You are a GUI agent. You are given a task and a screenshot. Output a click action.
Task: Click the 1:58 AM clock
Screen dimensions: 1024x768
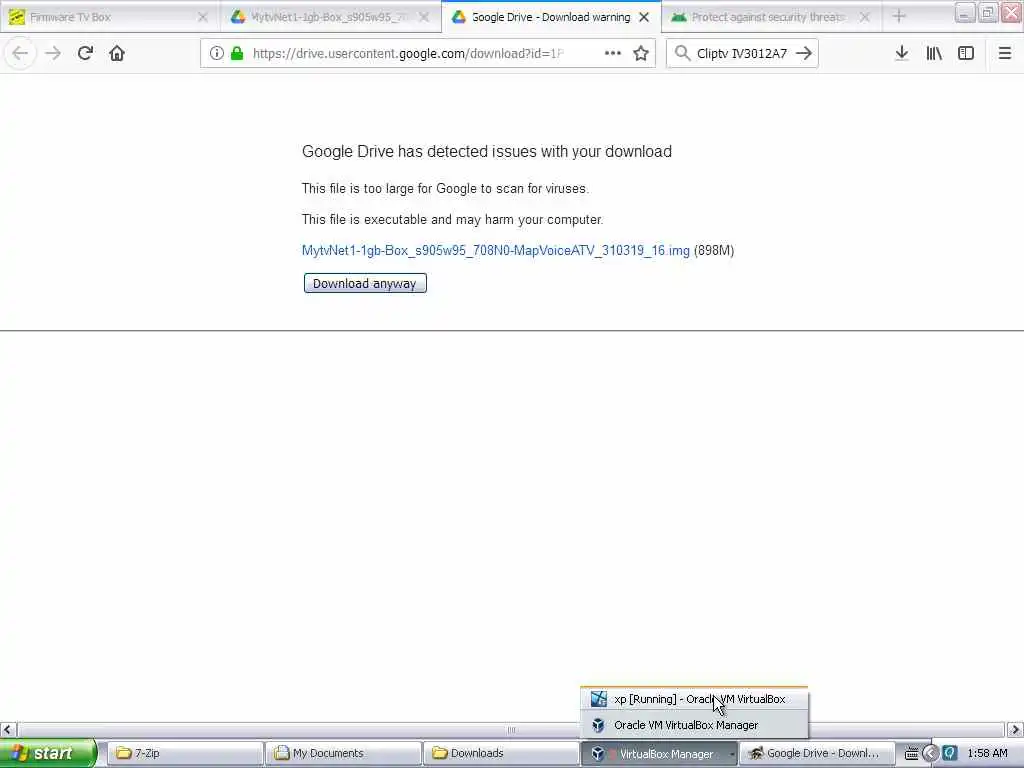987,754
